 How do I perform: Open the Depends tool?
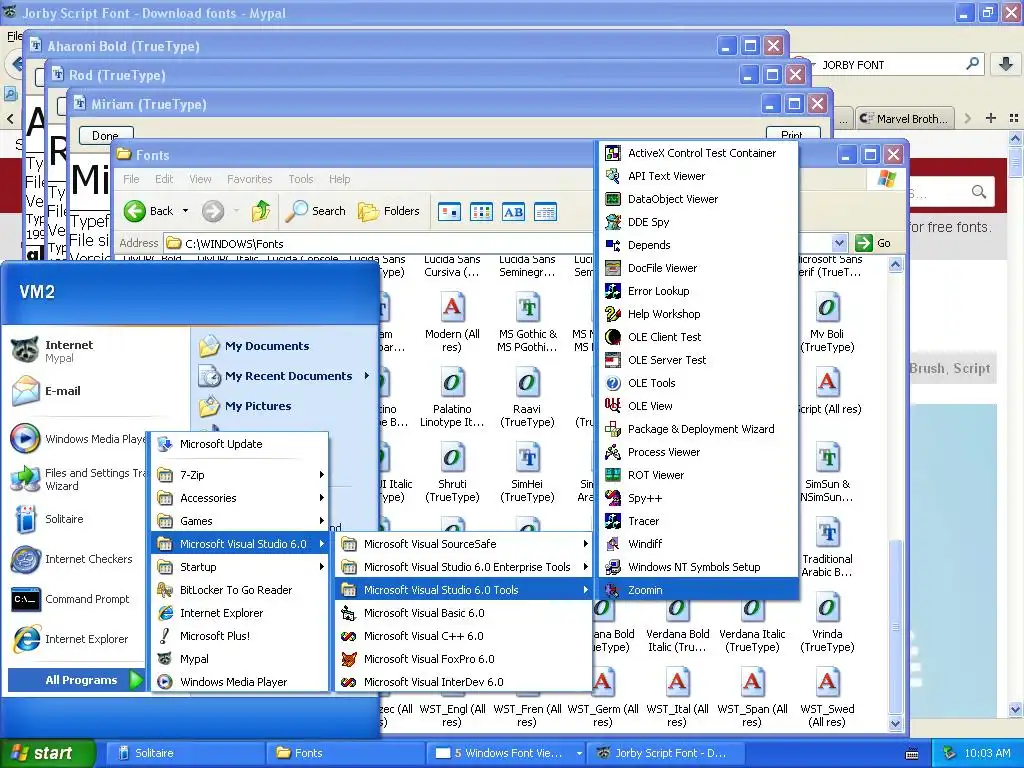pos(698,245)
